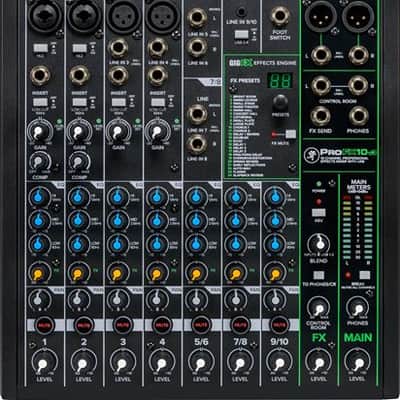Turn channel 1 LOW EQ blue knob
This screenshot has height=400, width=400.
(39, 244)
